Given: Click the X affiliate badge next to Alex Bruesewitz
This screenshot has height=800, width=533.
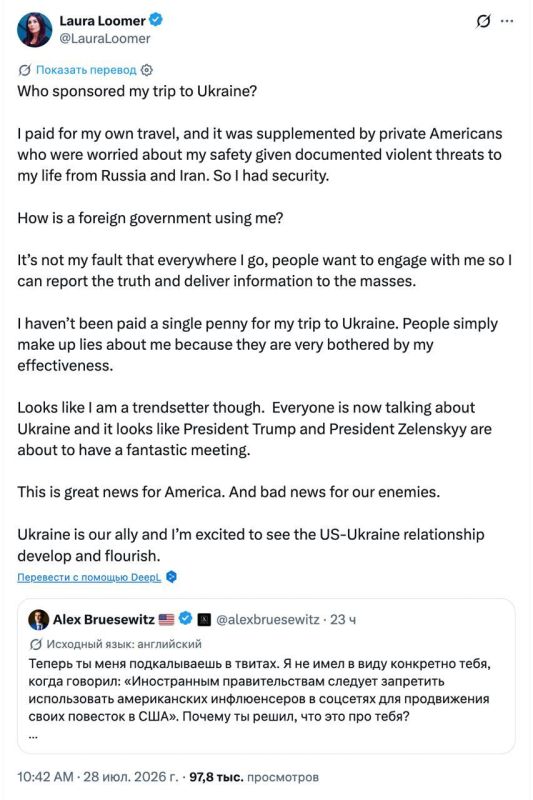Looking at the screenshot, I should coord(204,619).
